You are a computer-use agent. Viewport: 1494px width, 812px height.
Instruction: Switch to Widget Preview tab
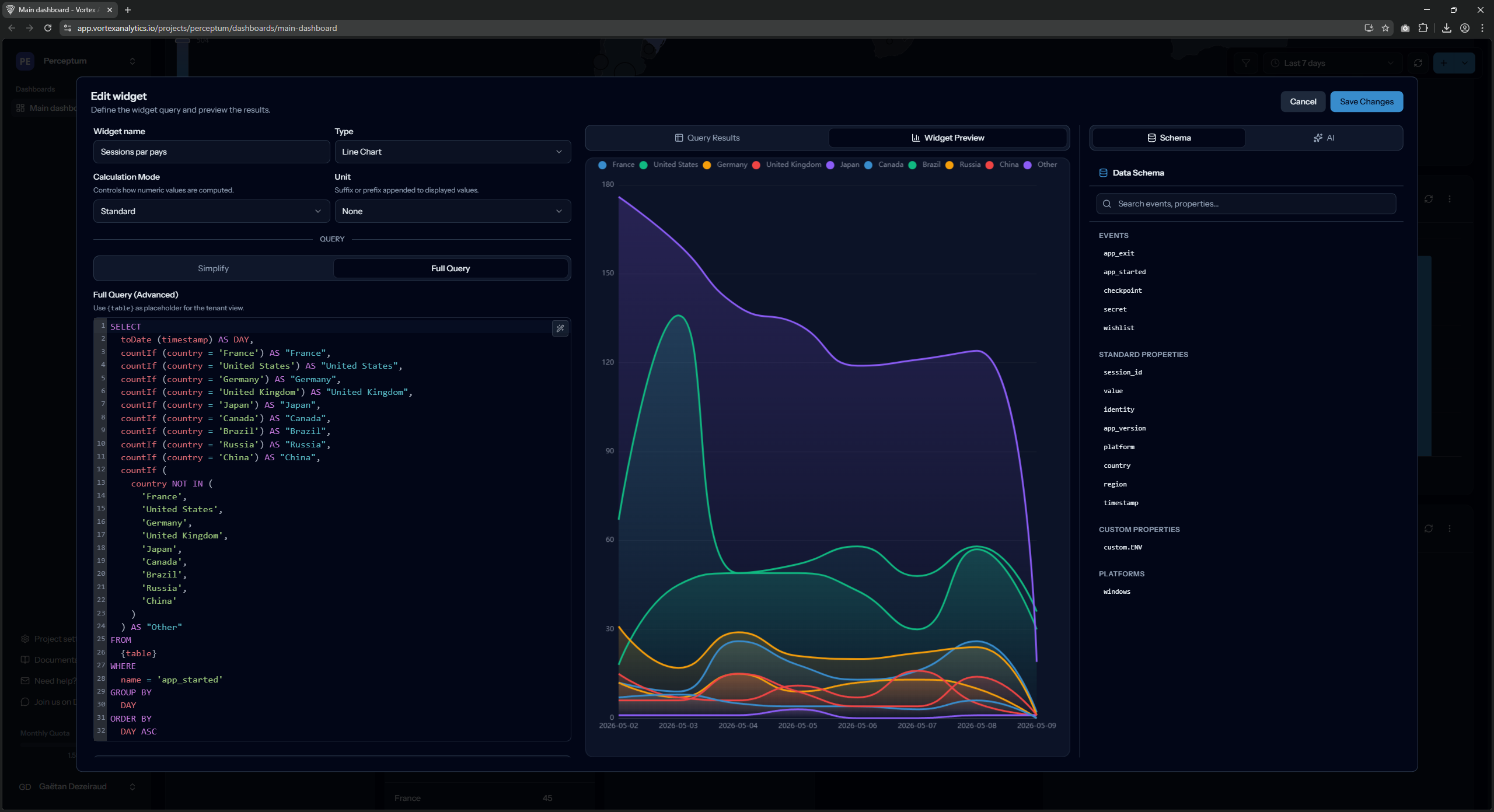pos(948,138)
